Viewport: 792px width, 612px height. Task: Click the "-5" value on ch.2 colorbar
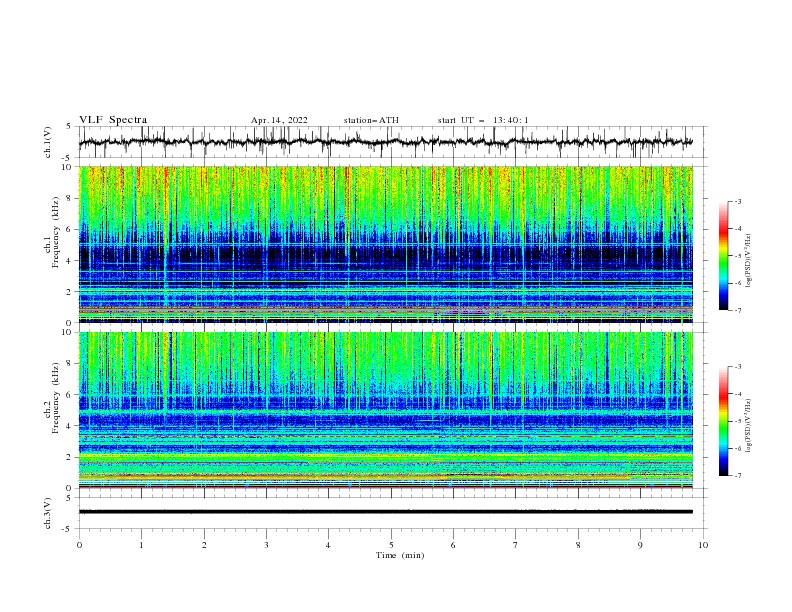738,421
